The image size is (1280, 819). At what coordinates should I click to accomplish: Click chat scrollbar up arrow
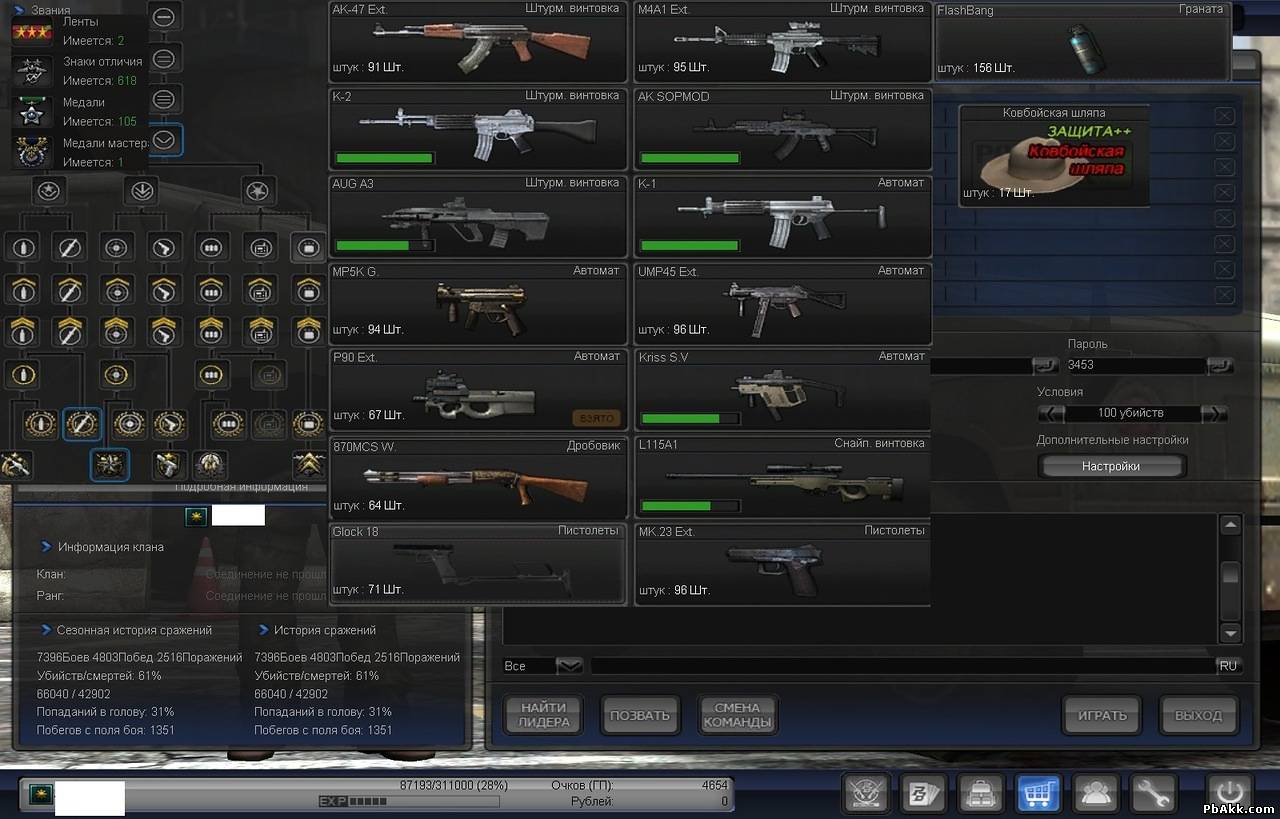pos(1230,525)
